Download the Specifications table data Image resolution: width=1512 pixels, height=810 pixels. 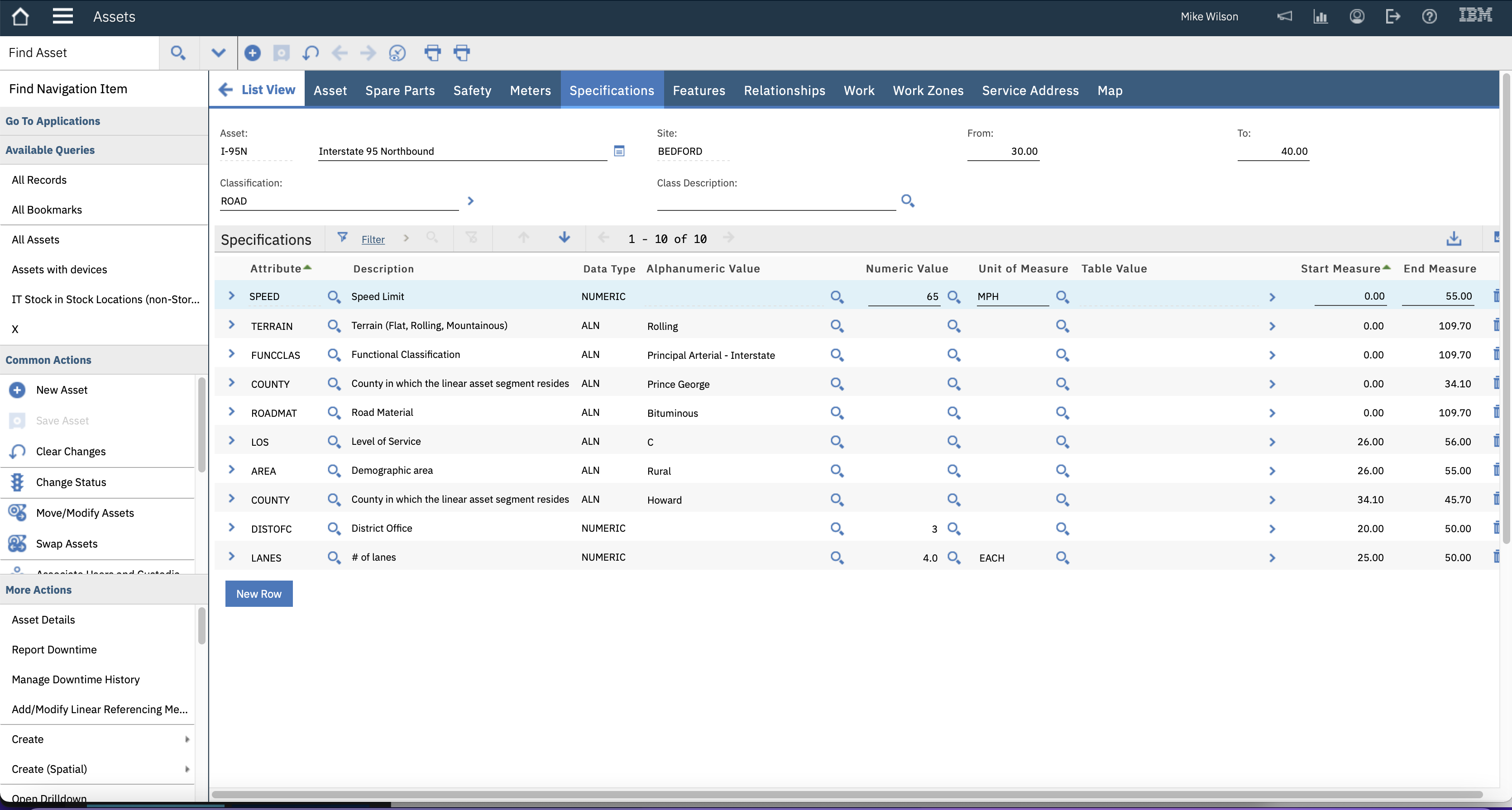tap(1454, 238)
